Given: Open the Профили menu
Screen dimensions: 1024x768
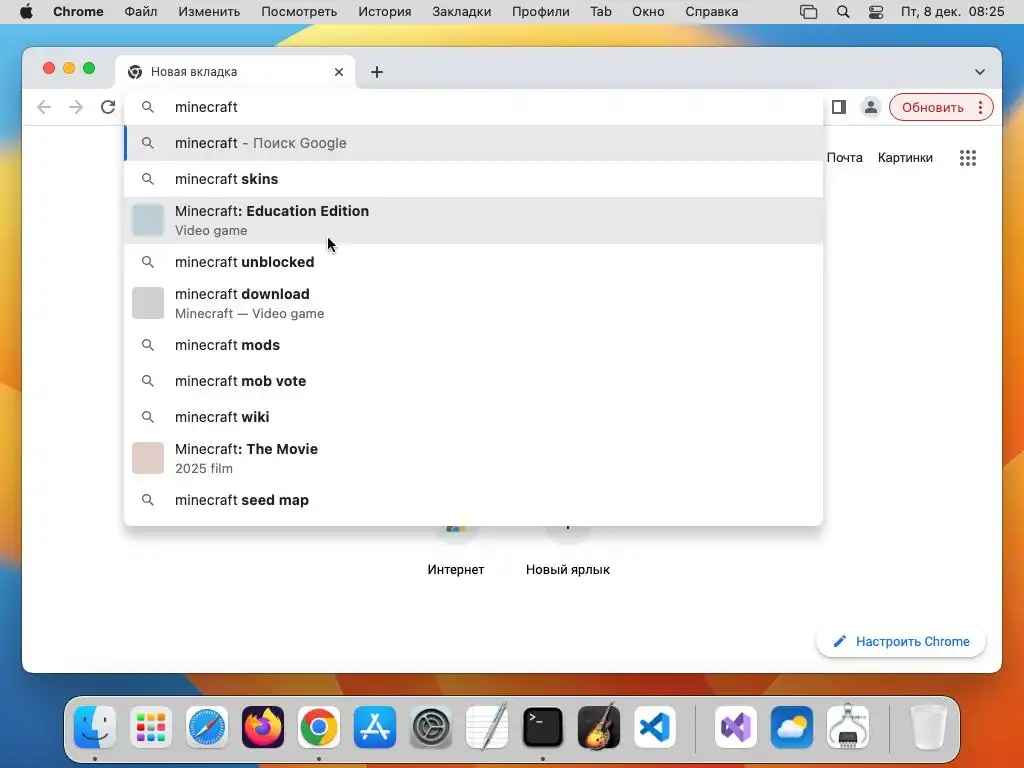Looking at the screenshot, I should [541, 12].
